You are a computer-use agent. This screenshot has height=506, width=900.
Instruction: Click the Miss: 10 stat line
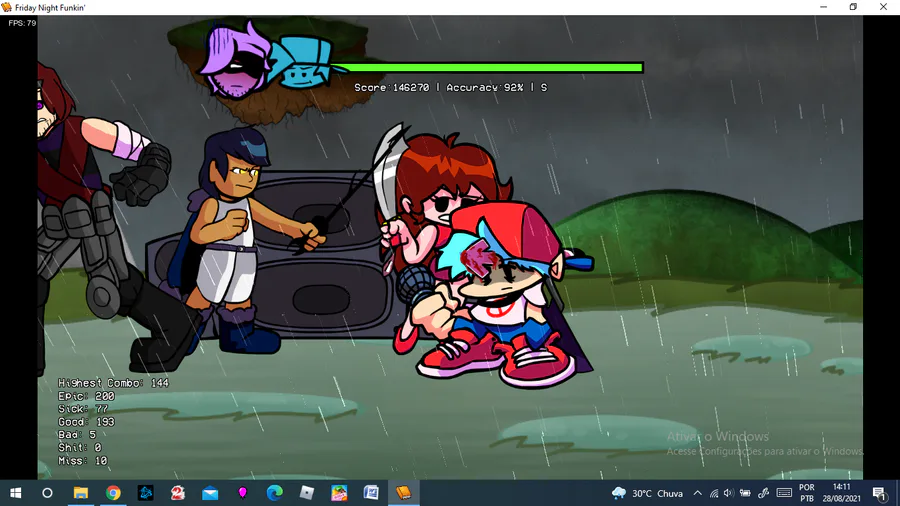tap(83, 461)
